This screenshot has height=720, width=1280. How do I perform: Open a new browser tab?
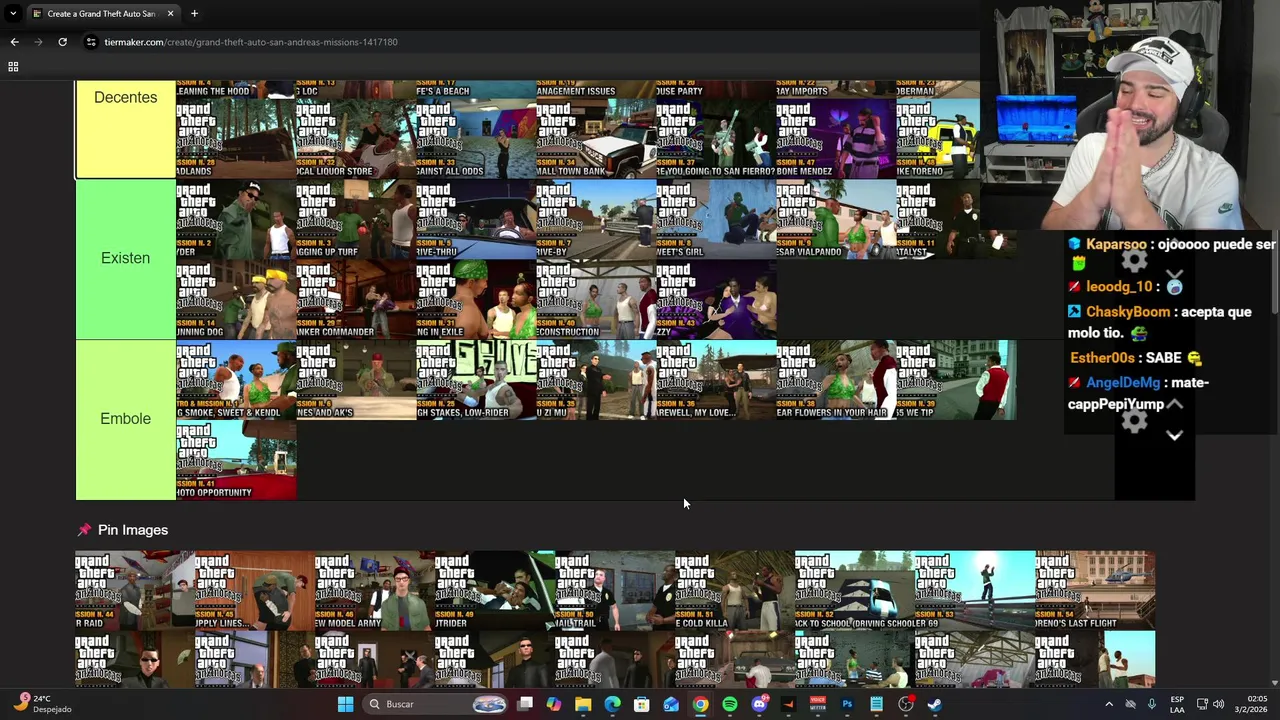tap(194, 13)
